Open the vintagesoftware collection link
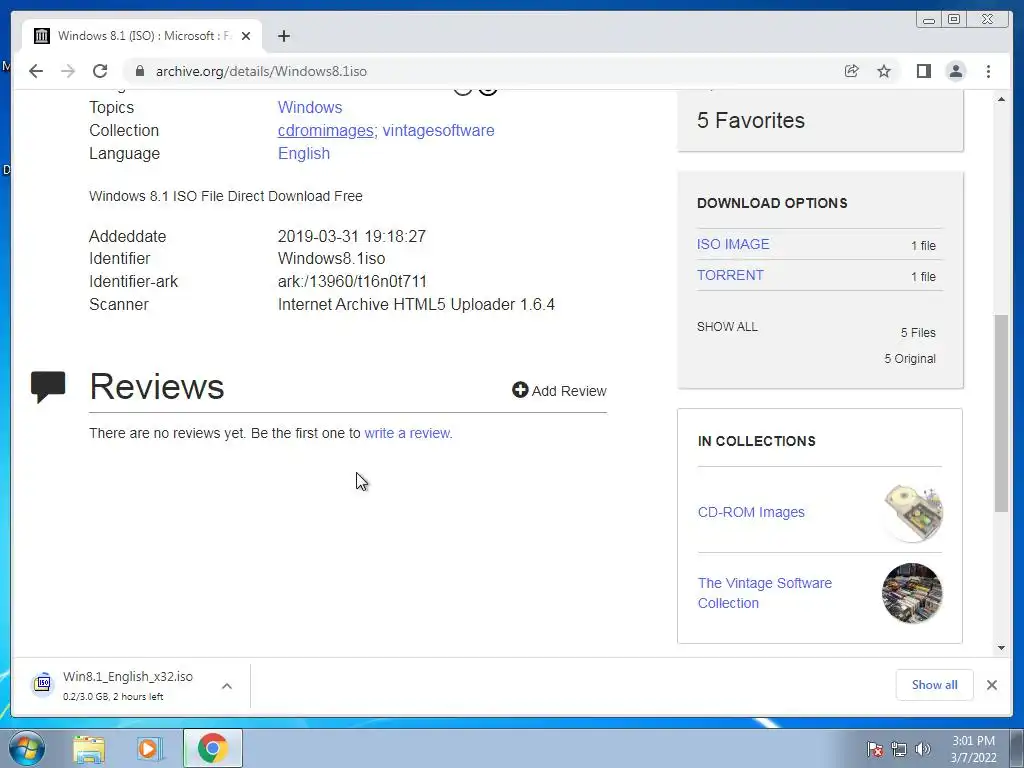This screenshot has height=768, width=1024. 438,131
